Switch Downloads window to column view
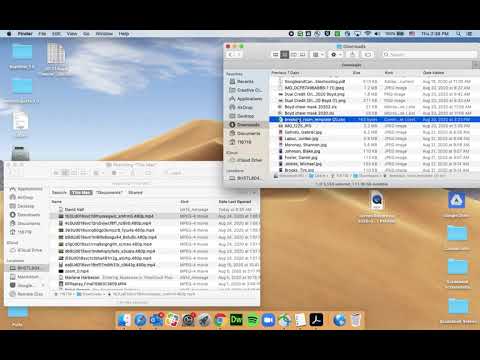The height and width of the screenshot is (360, 480). point(294,54)
